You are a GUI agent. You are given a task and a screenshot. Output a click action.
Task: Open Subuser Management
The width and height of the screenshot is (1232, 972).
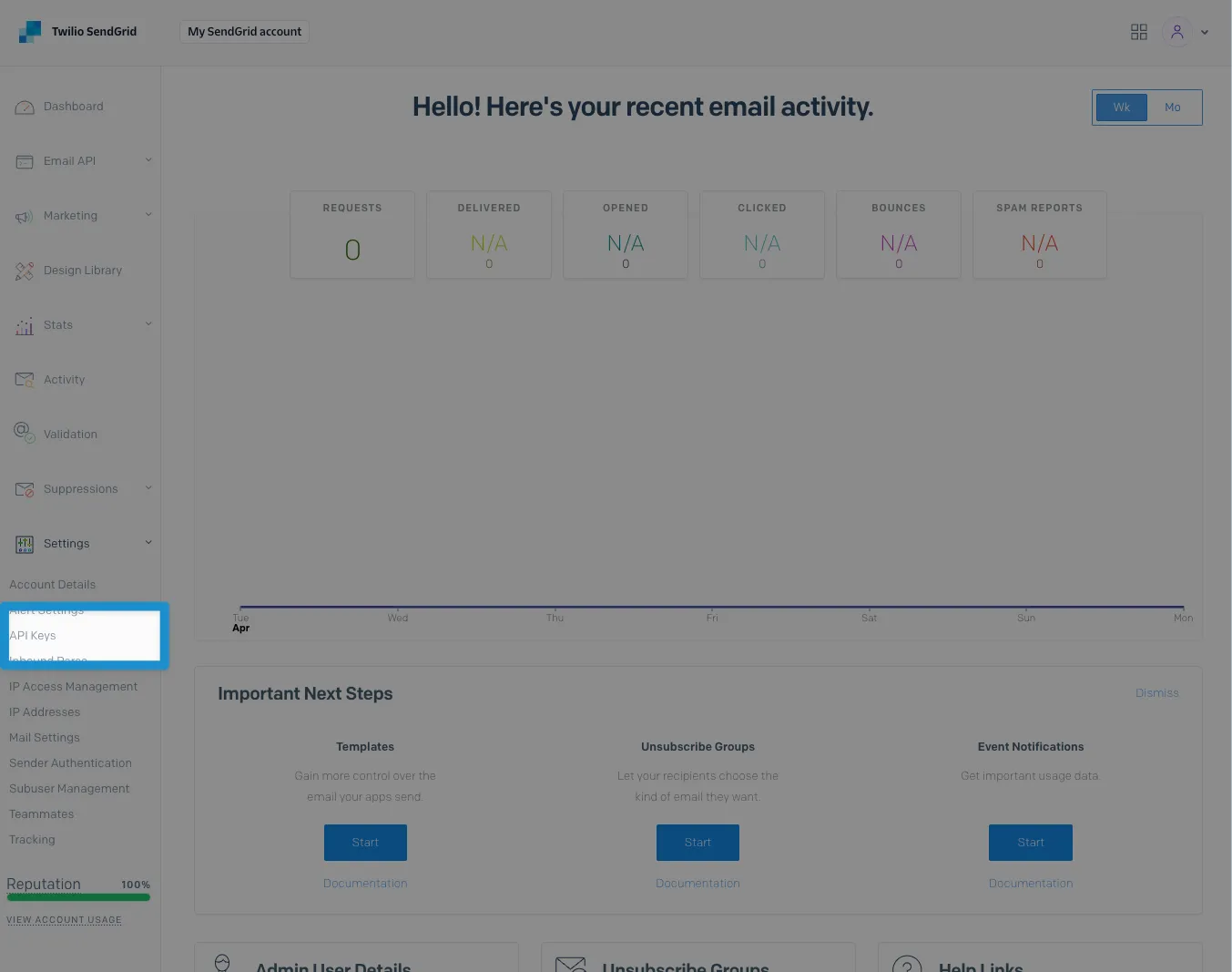[69, 789]
